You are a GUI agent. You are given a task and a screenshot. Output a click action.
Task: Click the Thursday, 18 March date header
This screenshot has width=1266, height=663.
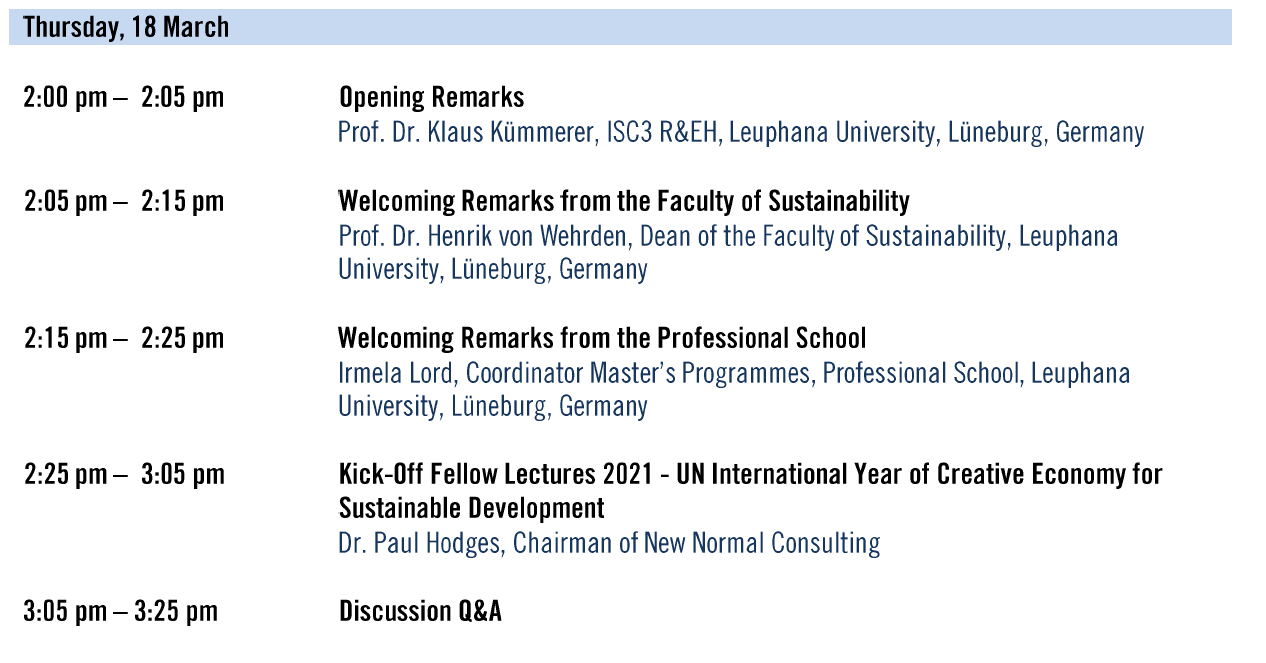(127, 27)
